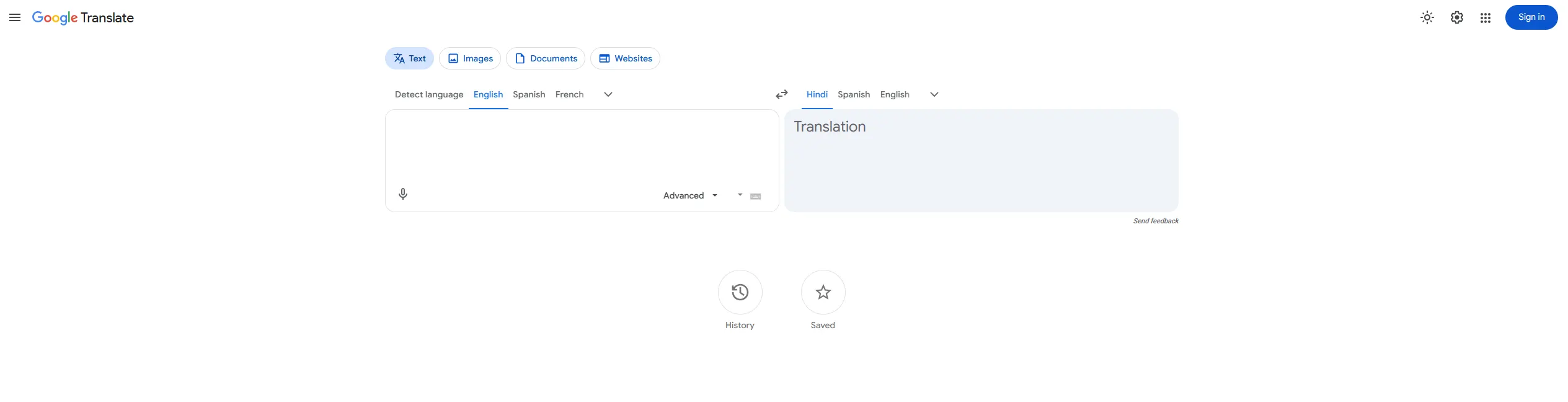Open input tools dropdown arrow

(740, 195)
